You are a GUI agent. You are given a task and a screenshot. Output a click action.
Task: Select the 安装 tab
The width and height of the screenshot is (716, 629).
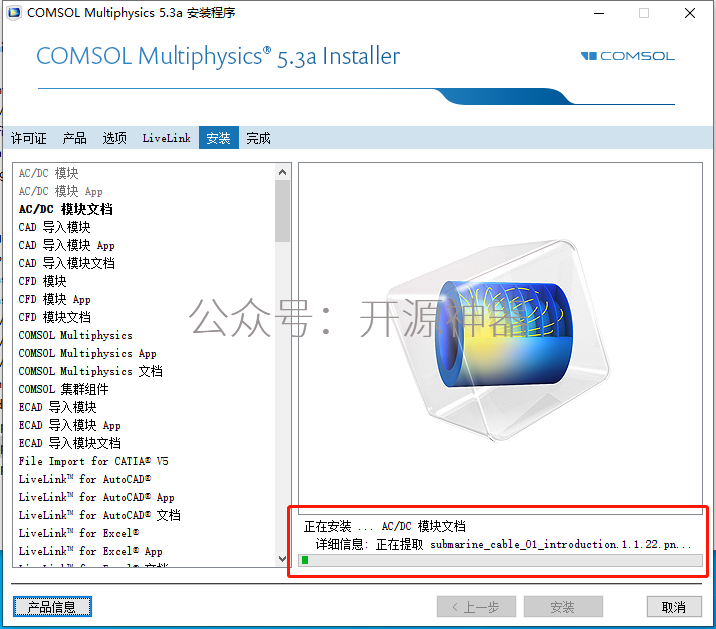[218, 138]
